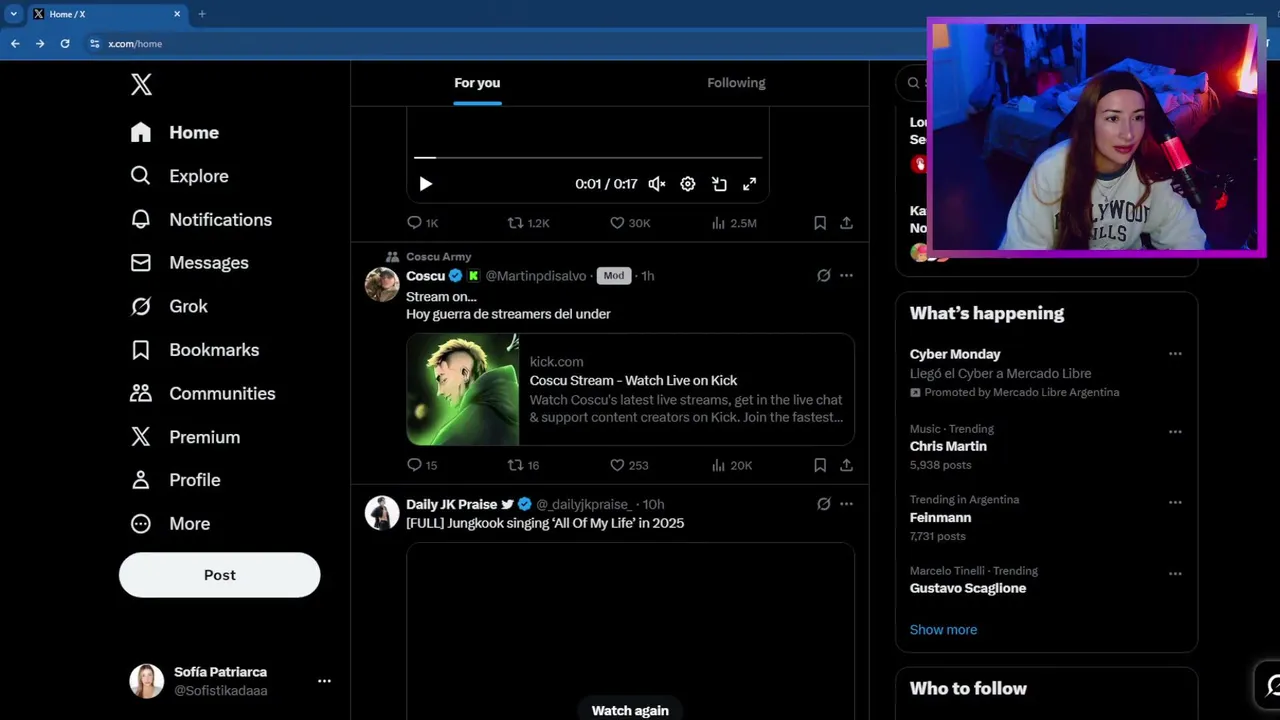Reply to Coscu's post with 15 replies
The height and width of the screenshot is (720, 1280).
pos(422,465)
